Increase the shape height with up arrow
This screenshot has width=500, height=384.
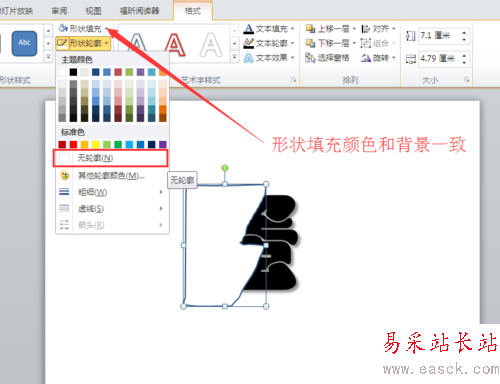[x=464, y=32]
